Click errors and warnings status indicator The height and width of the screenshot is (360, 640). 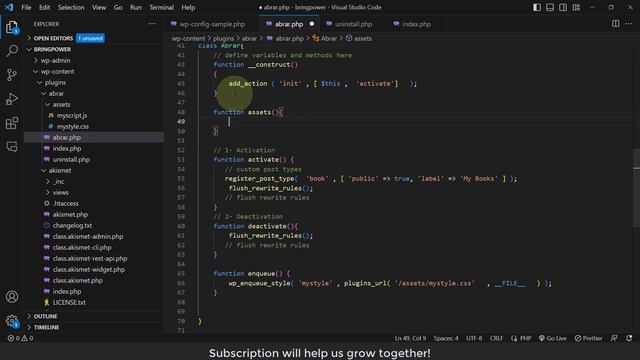click(x=20, y=338)
